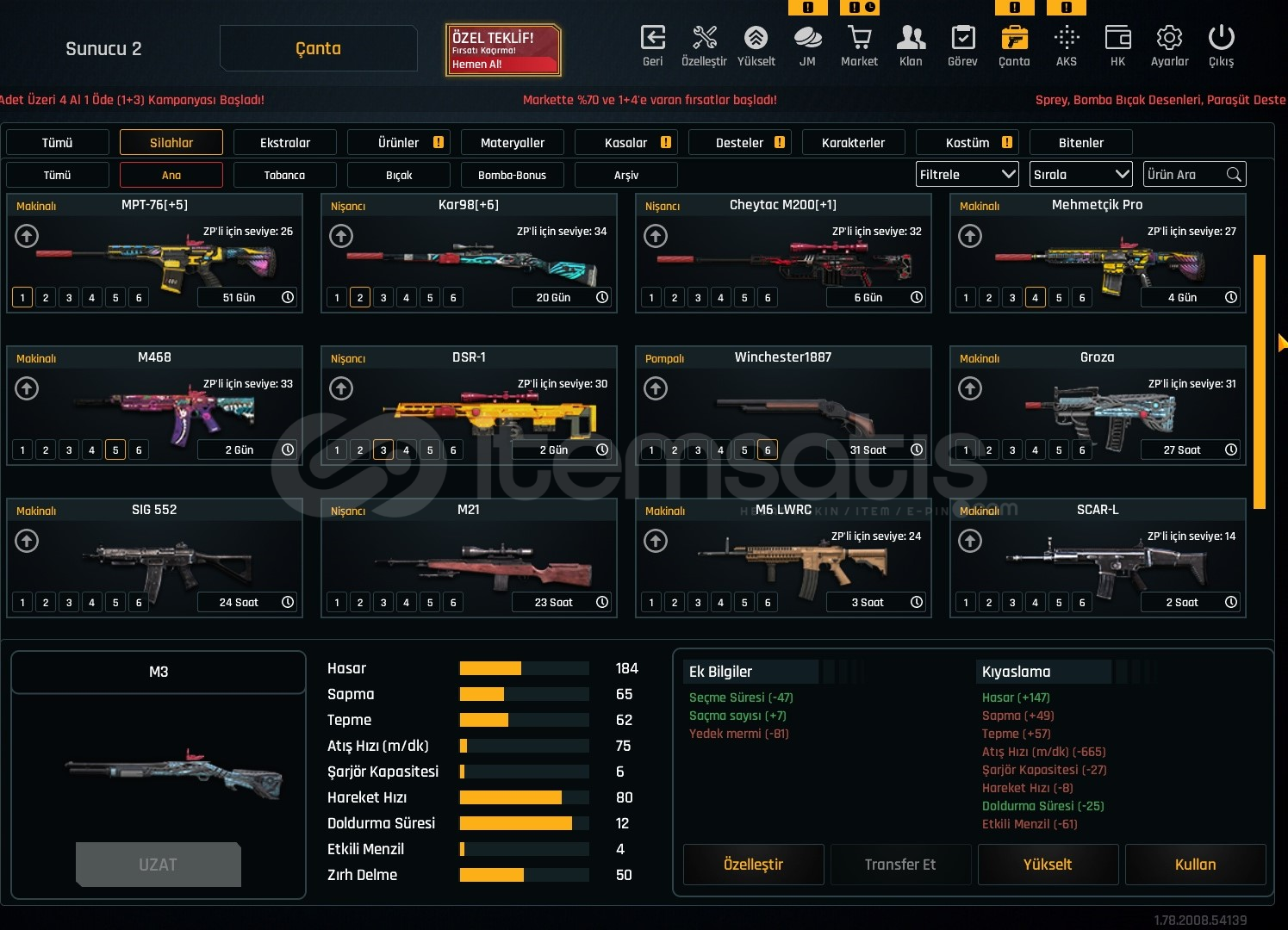Screen dimensions: 1288x930
Task: Click the UZAT extend button
Action: coord(159,865)
